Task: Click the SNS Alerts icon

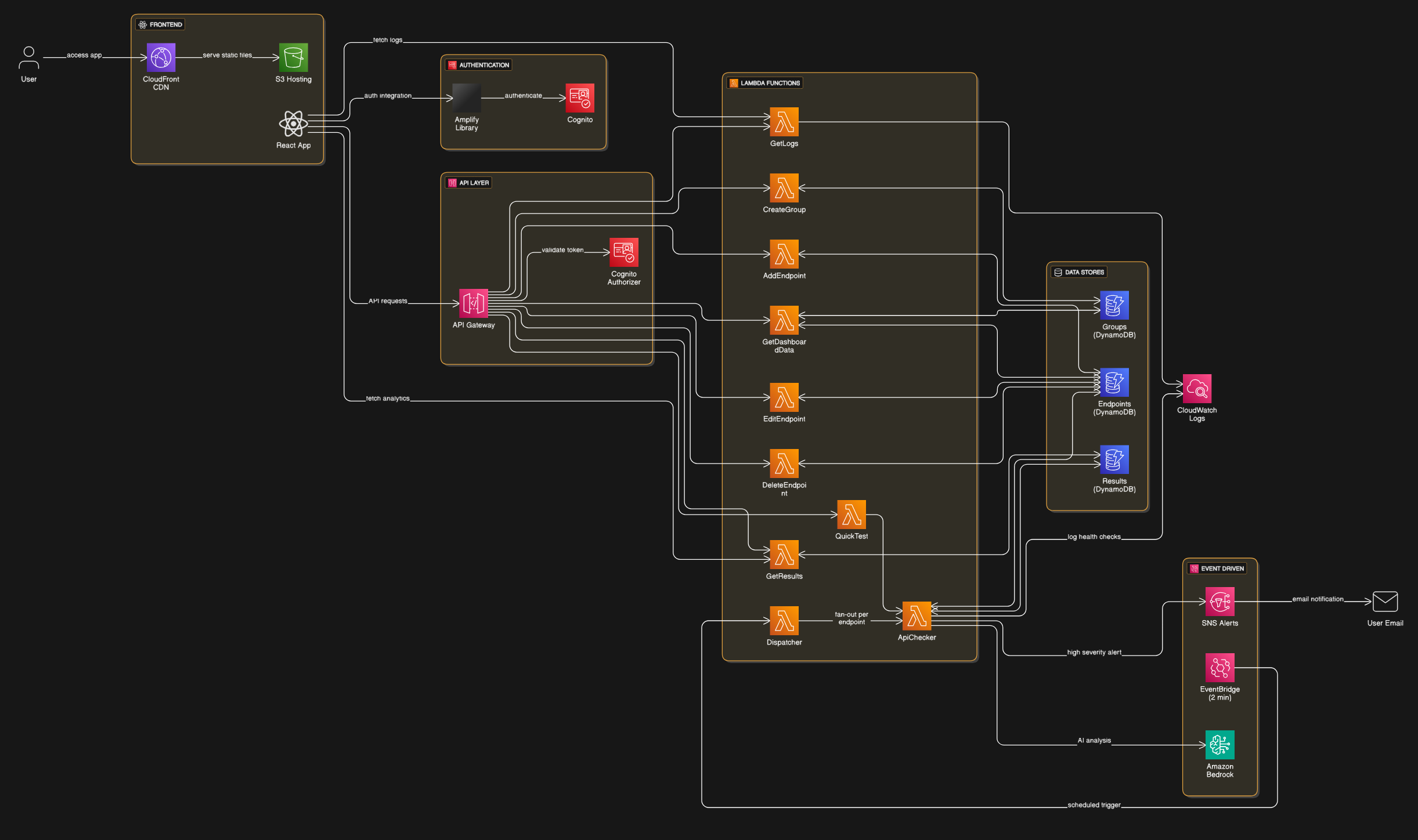Action: click(1219, 602)
